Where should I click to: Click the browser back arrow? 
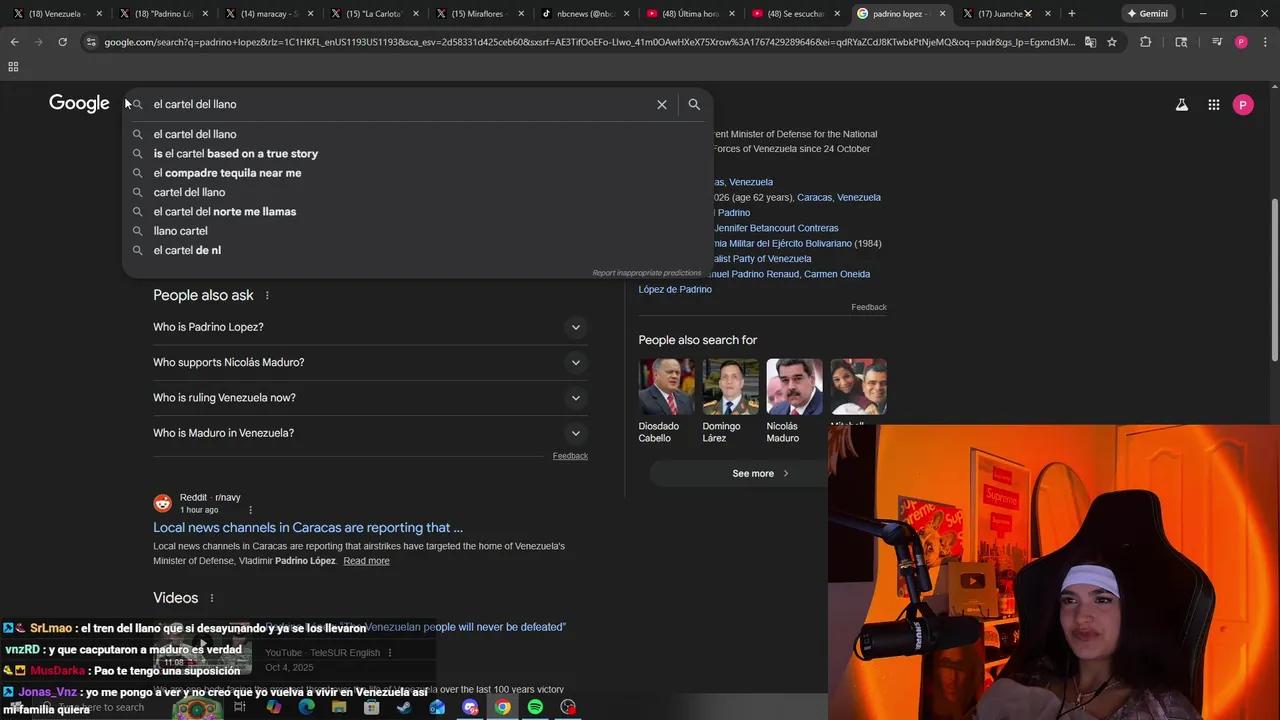click(14, 42)
